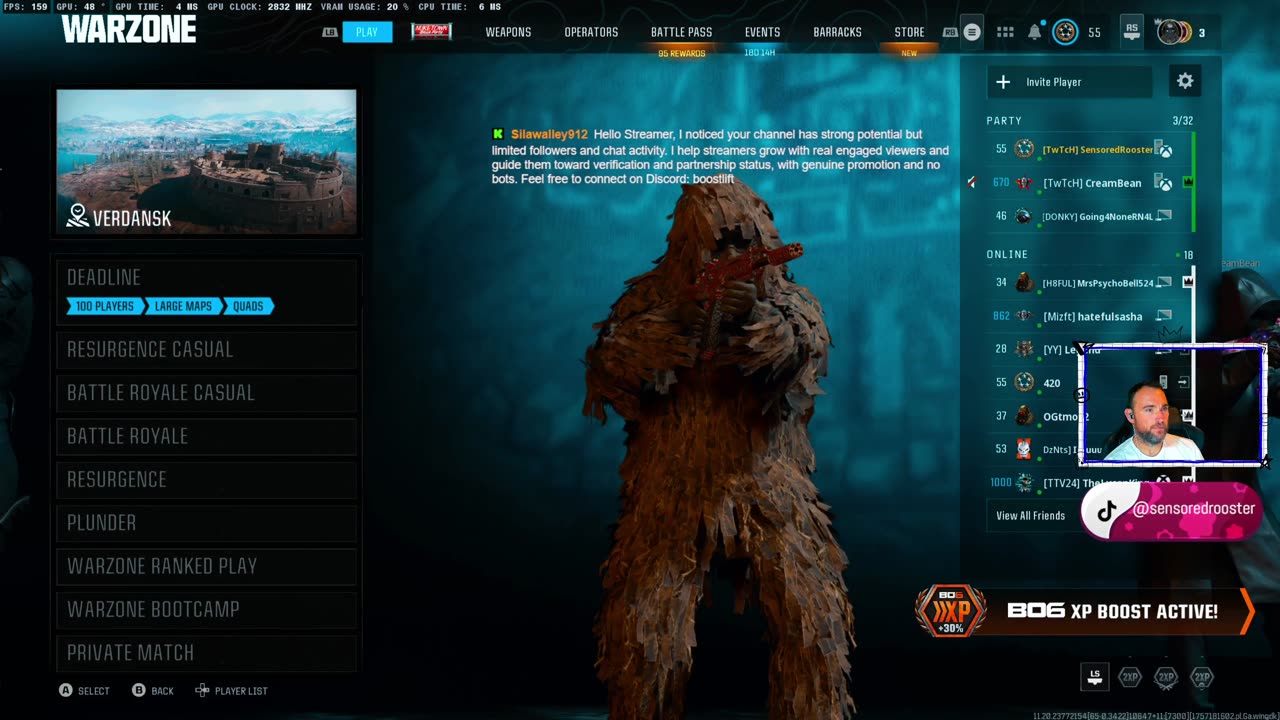
Task: Click the TikTok logo in the overlay
Action: pos(1107,512)
